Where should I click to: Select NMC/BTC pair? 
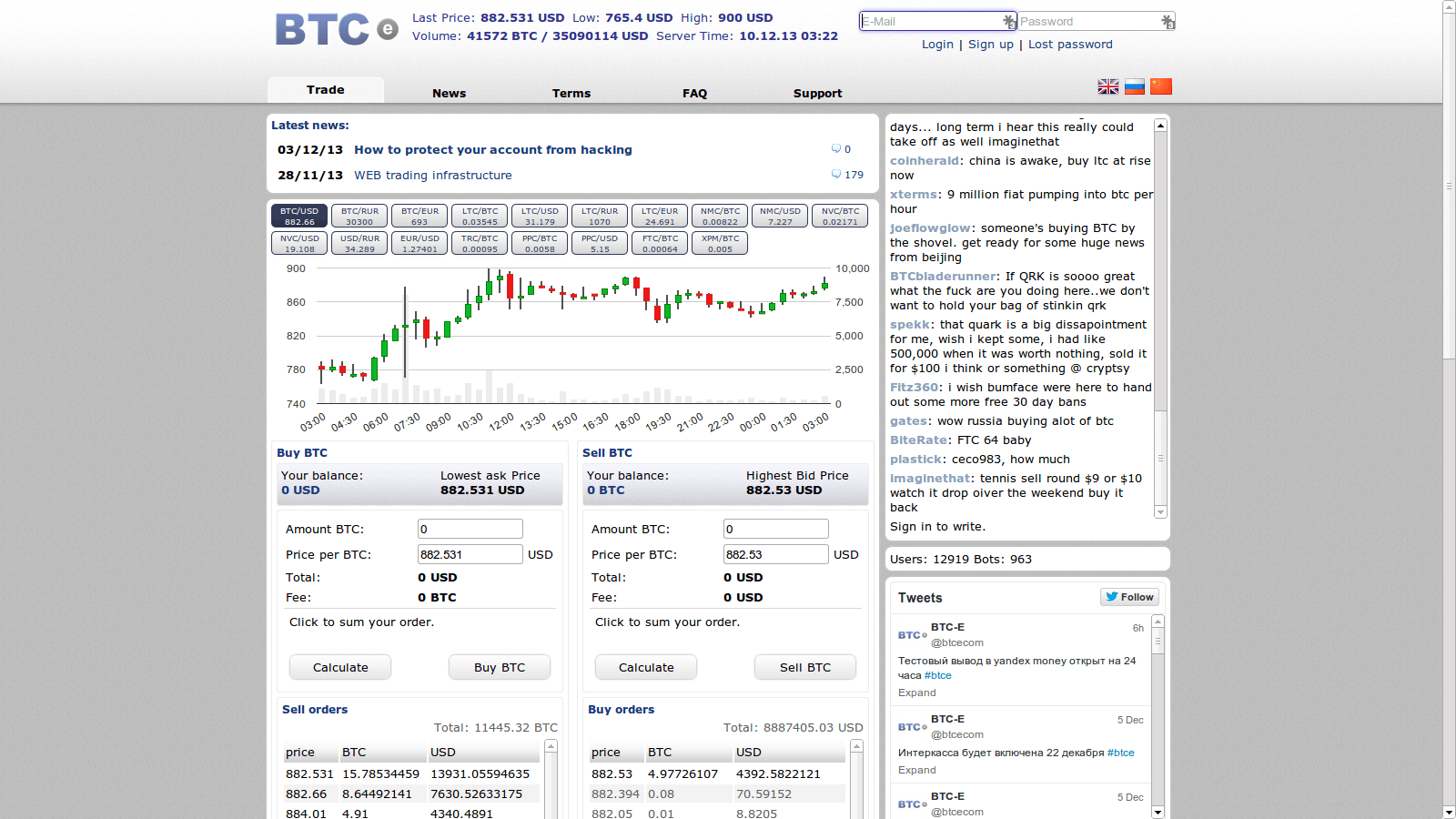[720, 216]
